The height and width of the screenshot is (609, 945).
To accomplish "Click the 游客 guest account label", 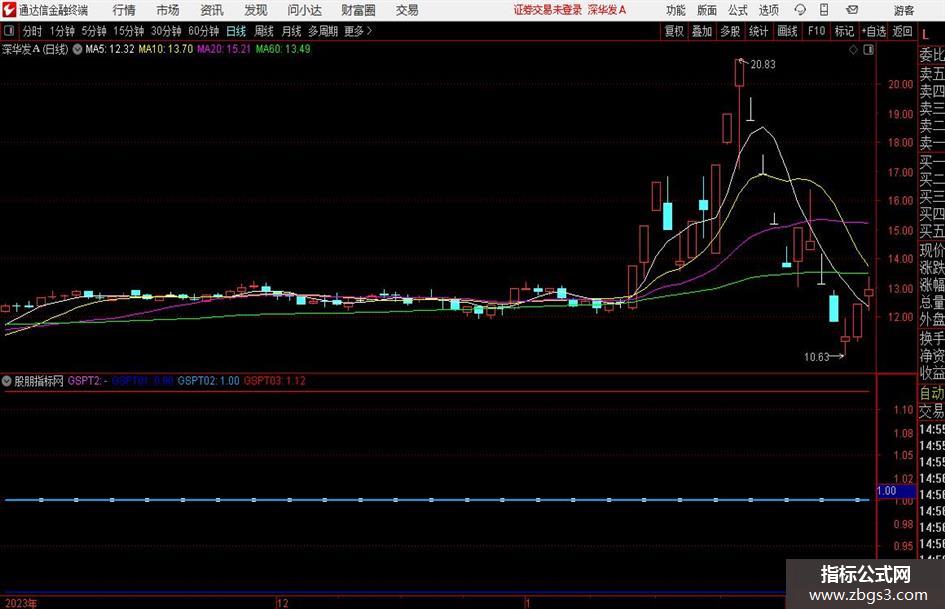I will (903, 10).
